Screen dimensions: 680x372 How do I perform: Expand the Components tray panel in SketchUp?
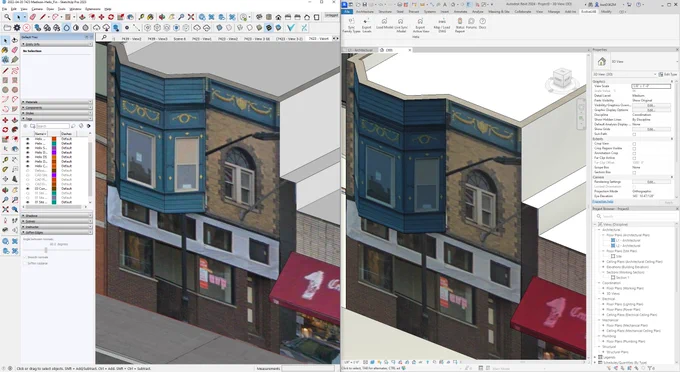point(57,108)
